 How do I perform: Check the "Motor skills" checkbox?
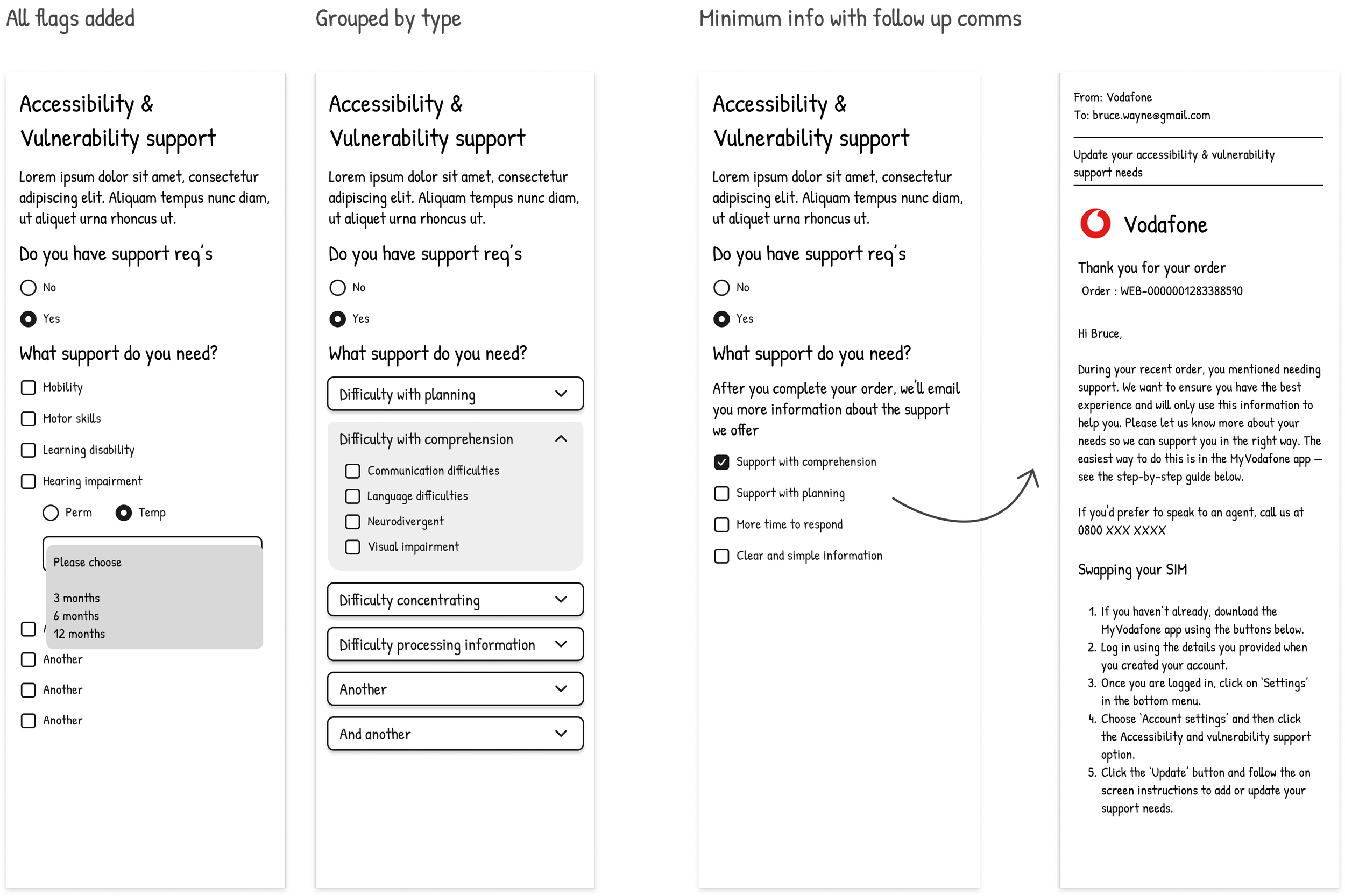click(27, 418)
